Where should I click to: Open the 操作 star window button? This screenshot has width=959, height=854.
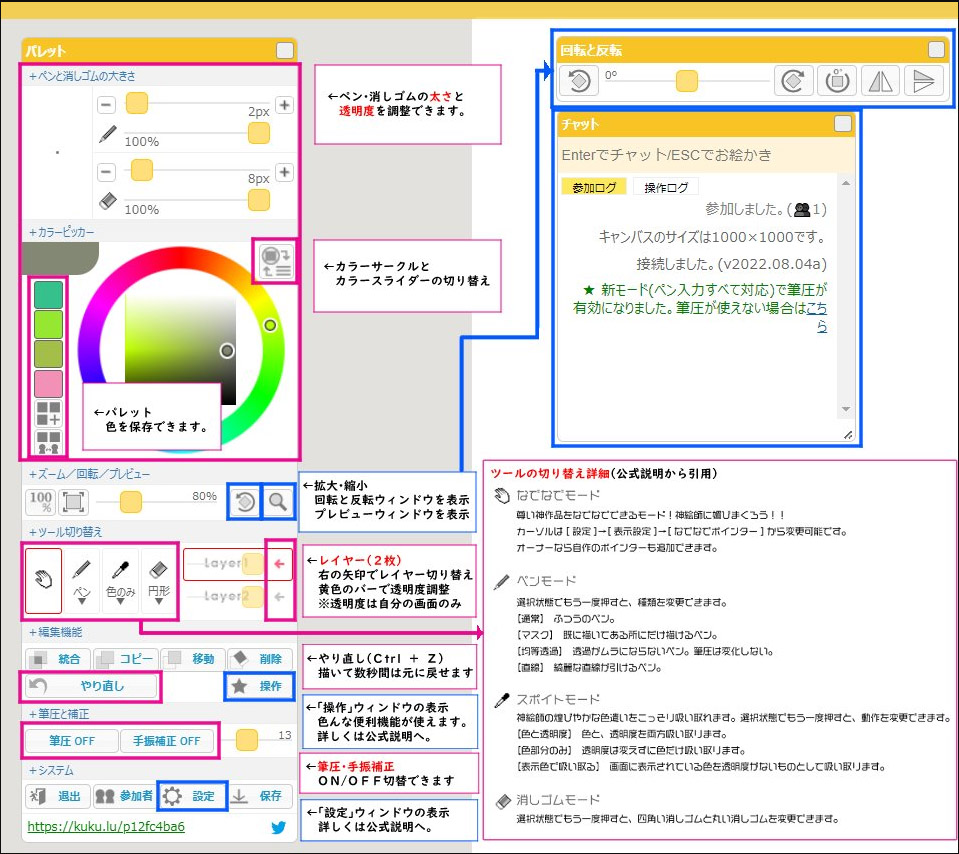[259, 686]
